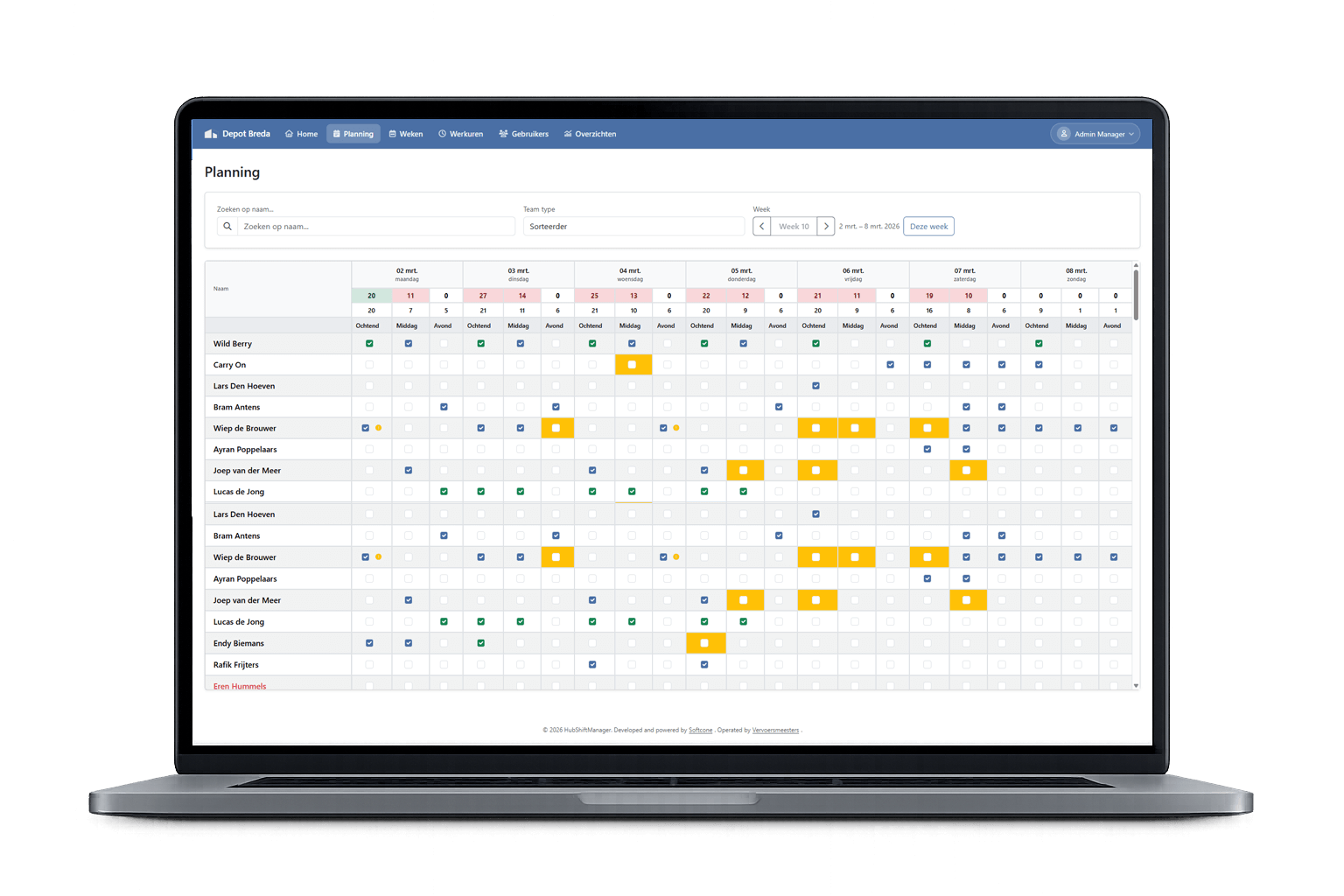Viewport: 1344px width, 896px height.
Task: Open the Planning tab
Action: (353, 134)
